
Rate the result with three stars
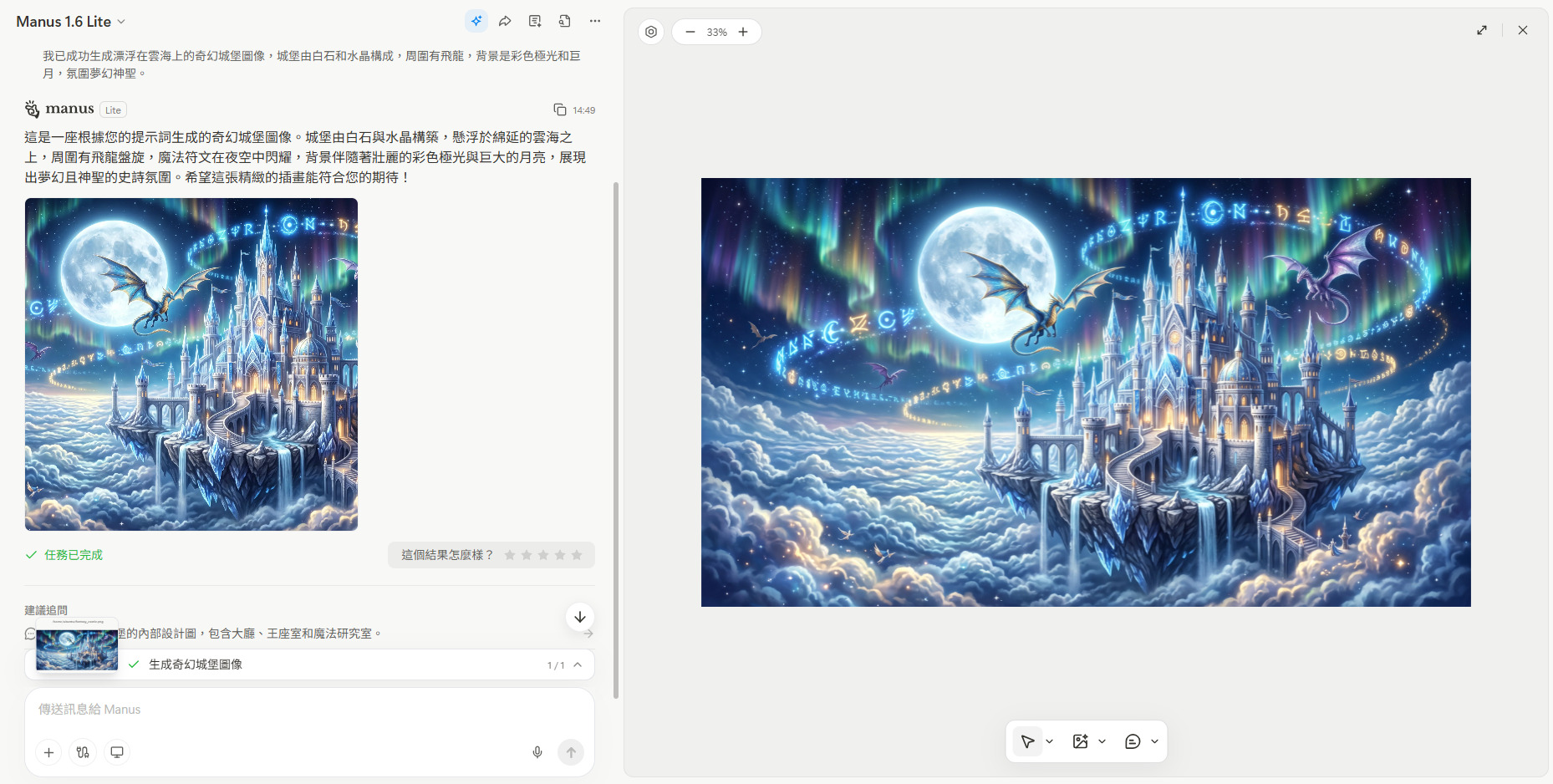coord(543,555)
